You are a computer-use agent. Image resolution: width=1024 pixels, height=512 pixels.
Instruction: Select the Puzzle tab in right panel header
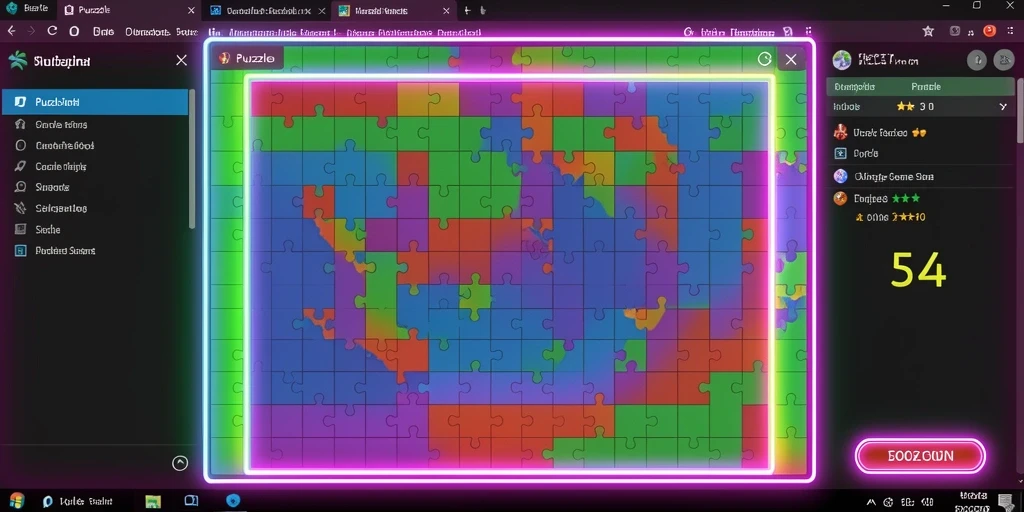(926, 86)
